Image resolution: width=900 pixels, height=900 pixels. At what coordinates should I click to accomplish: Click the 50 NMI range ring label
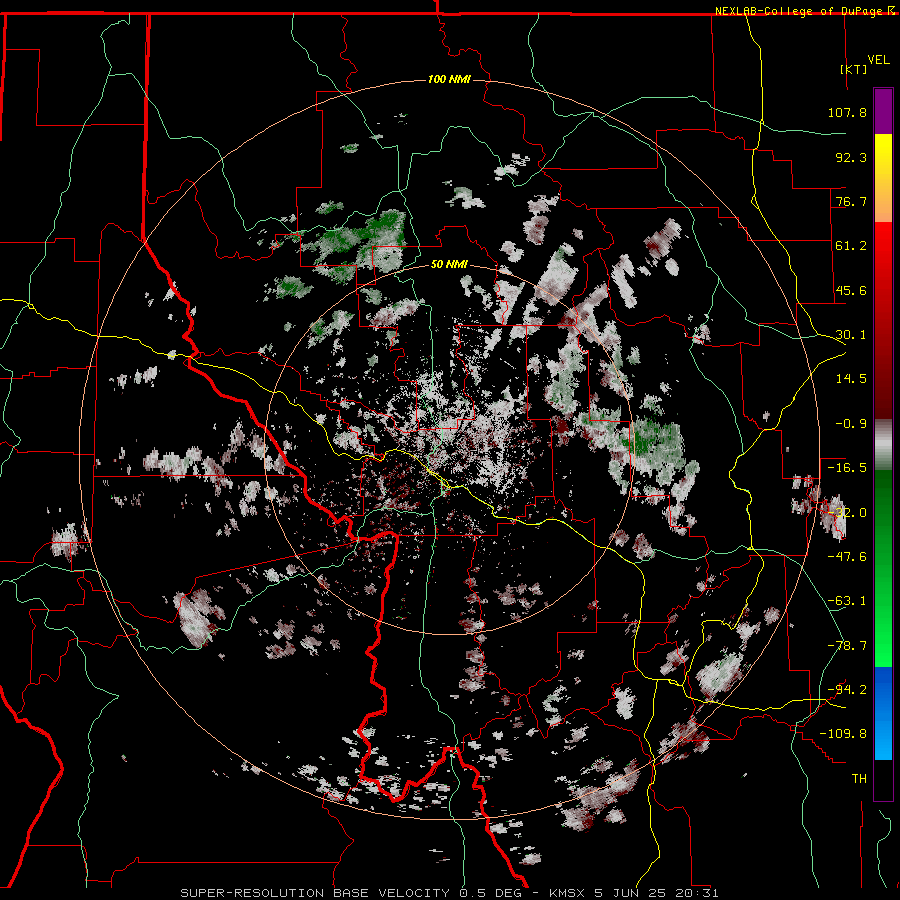(x=449, y=264)
